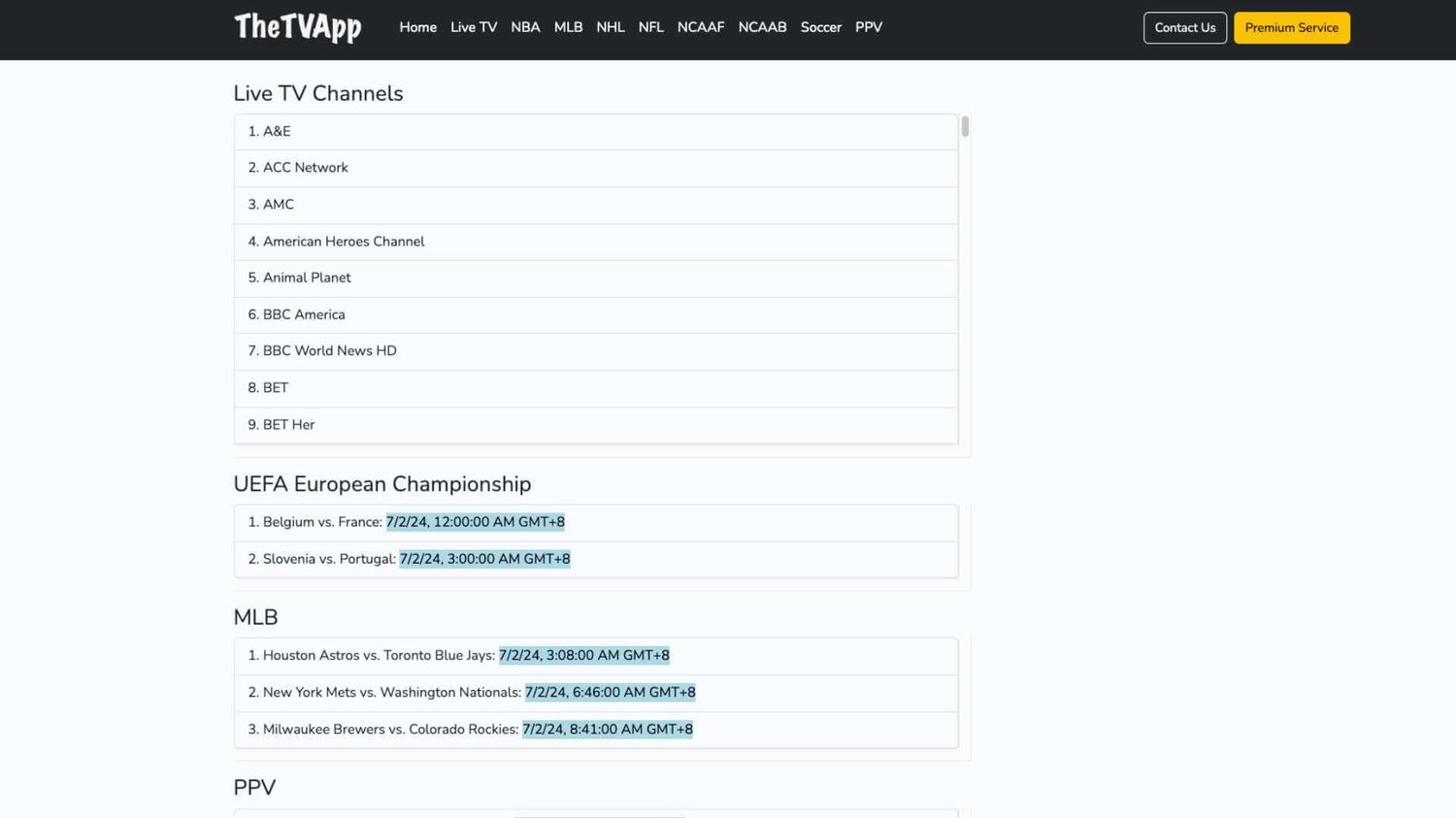Click the TheTVApp logo
The height and width of the screenshot is (818, 1456).
(x=297, y=27)
